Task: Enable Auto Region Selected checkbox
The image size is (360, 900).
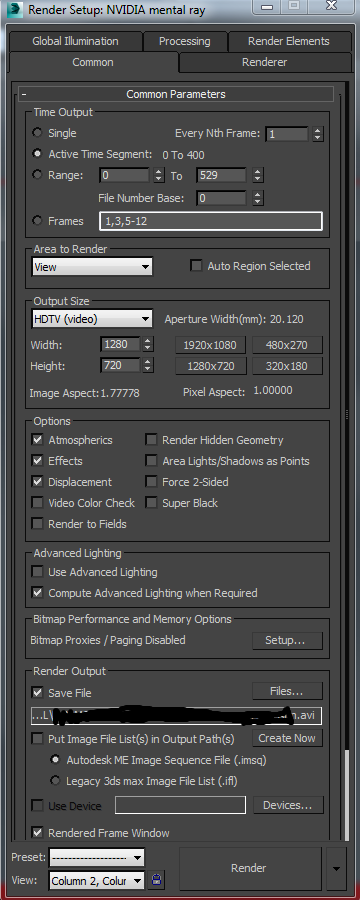Action: click(196, 266)
